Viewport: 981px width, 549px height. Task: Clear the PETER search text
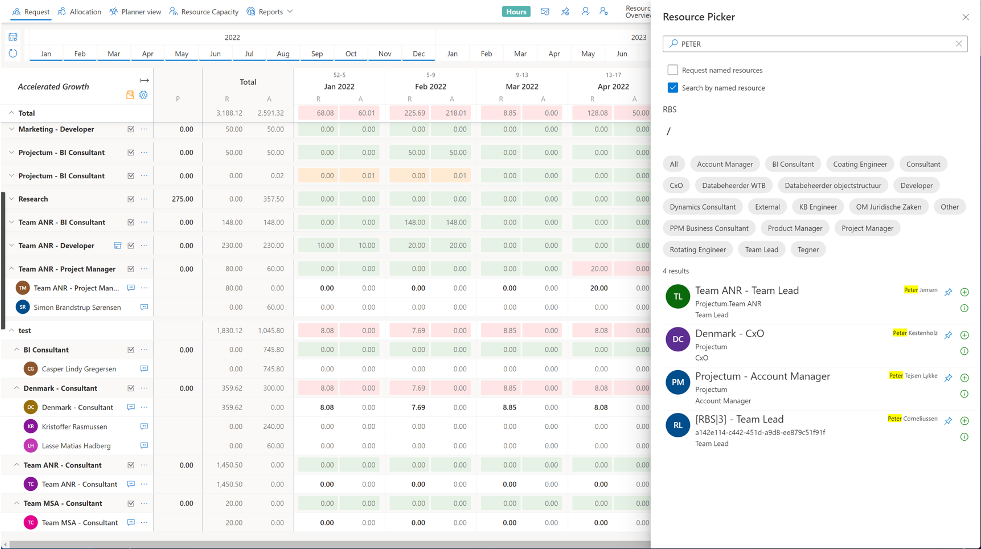pos(958,44)
